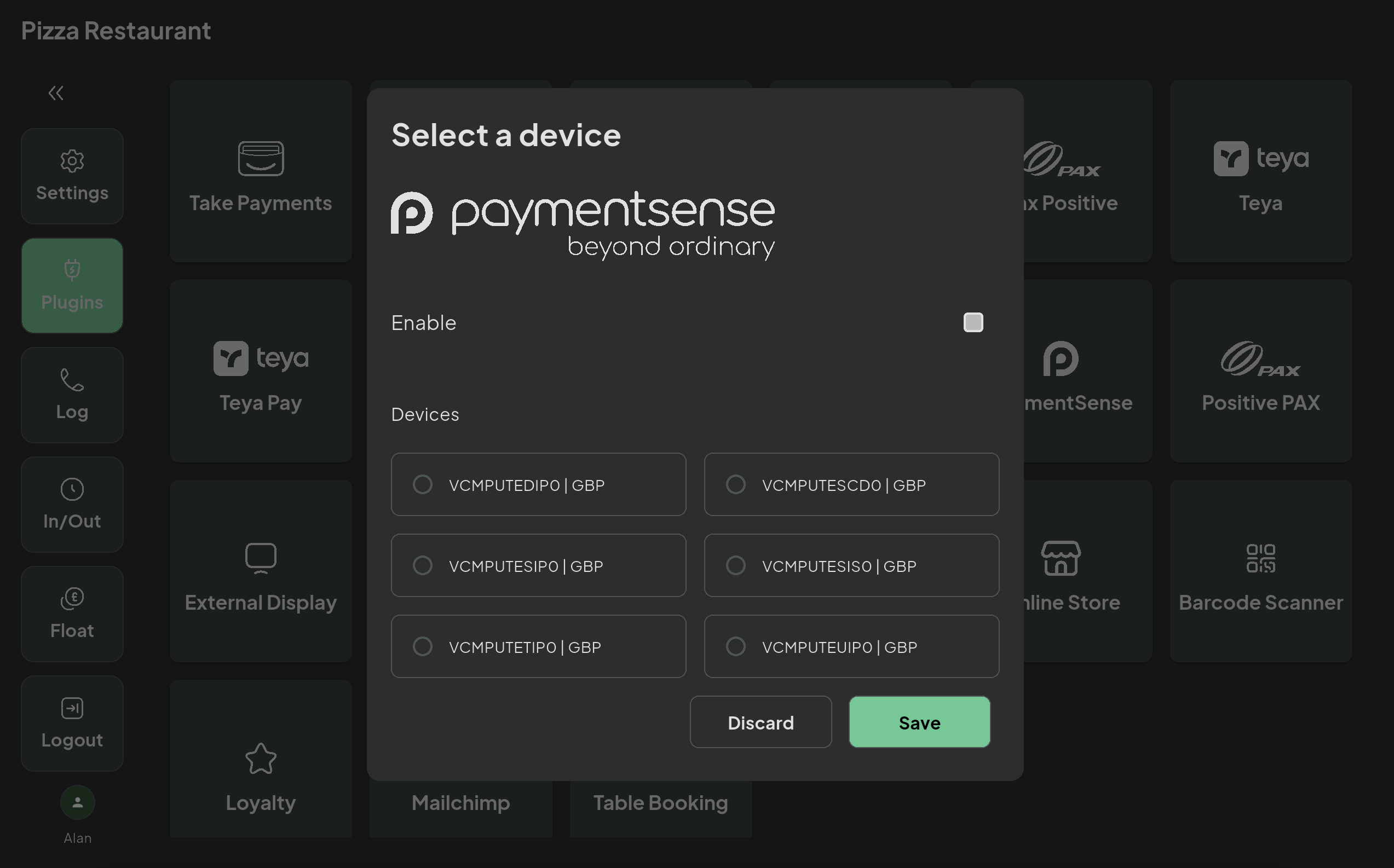1394x868 pixels.
Task: Click the Logout label in sidebar
Action: [72, 740]
